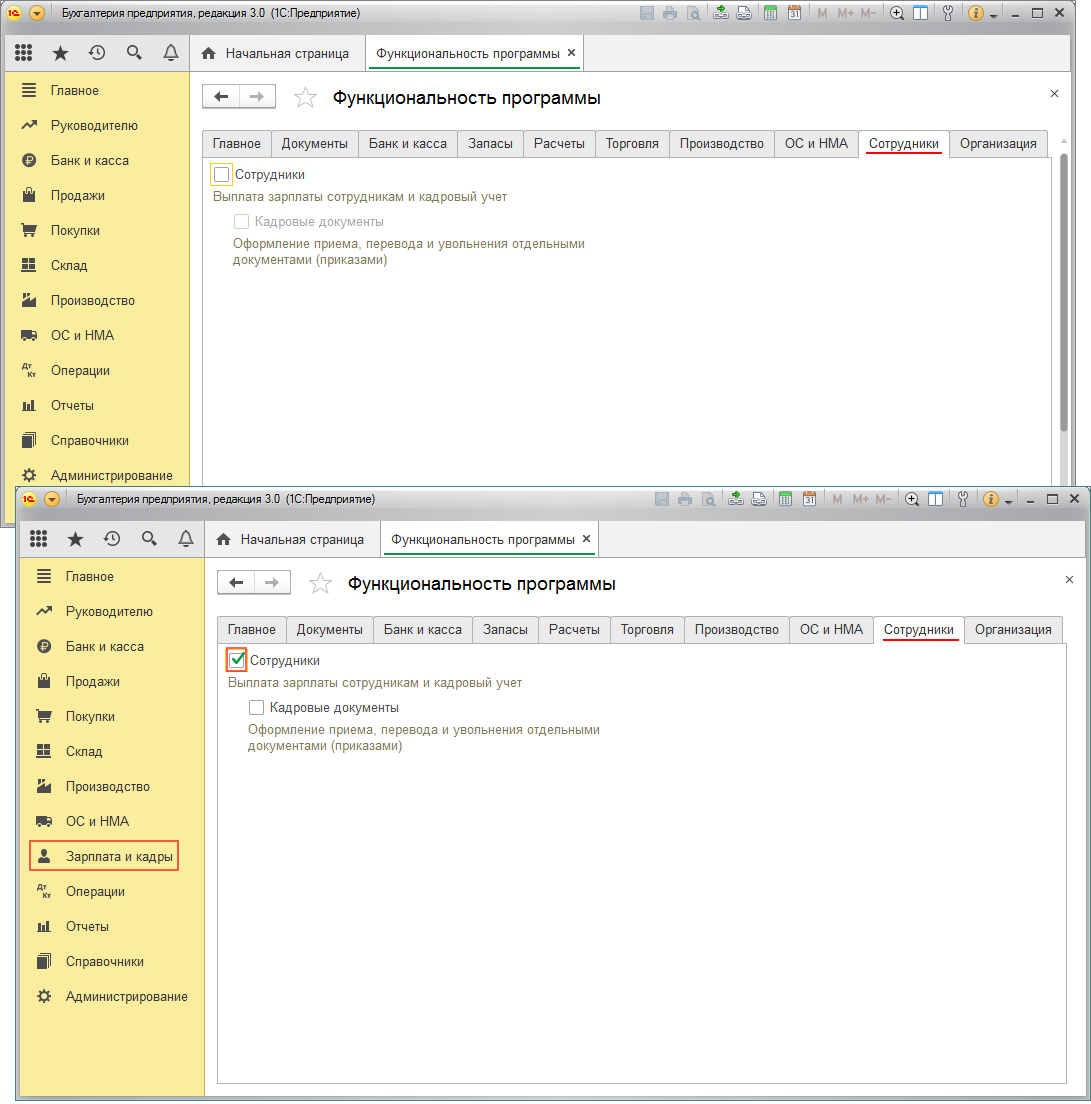Go back with arrow button in back window
The width and height of the screenshot is (1091, 1104).
pyautogui.click(x=221, y=96)
